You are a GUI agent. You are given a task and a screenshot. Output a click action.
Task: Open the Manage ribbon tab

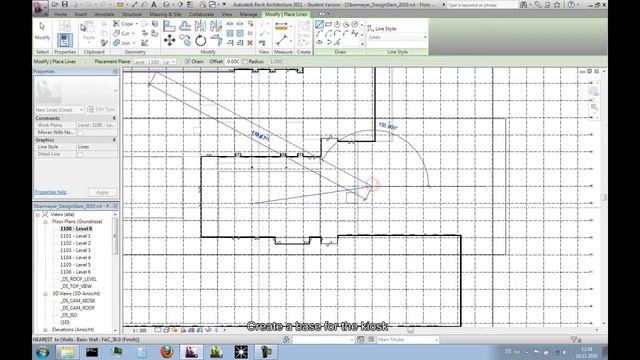pyautogui.click(x=248, y=14)
